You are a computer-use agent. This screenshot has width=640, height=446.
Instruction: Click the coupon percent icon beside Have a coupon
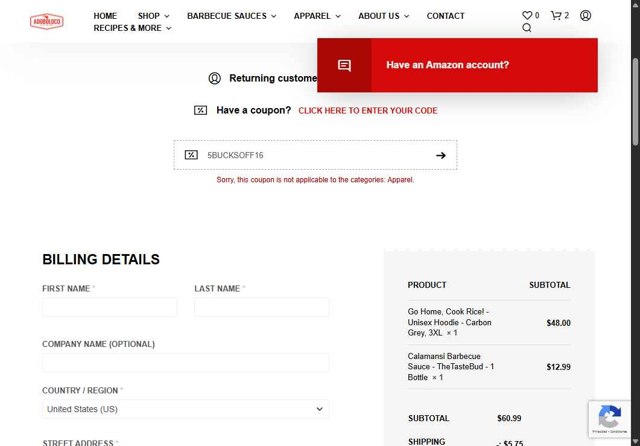click(200, 110)
